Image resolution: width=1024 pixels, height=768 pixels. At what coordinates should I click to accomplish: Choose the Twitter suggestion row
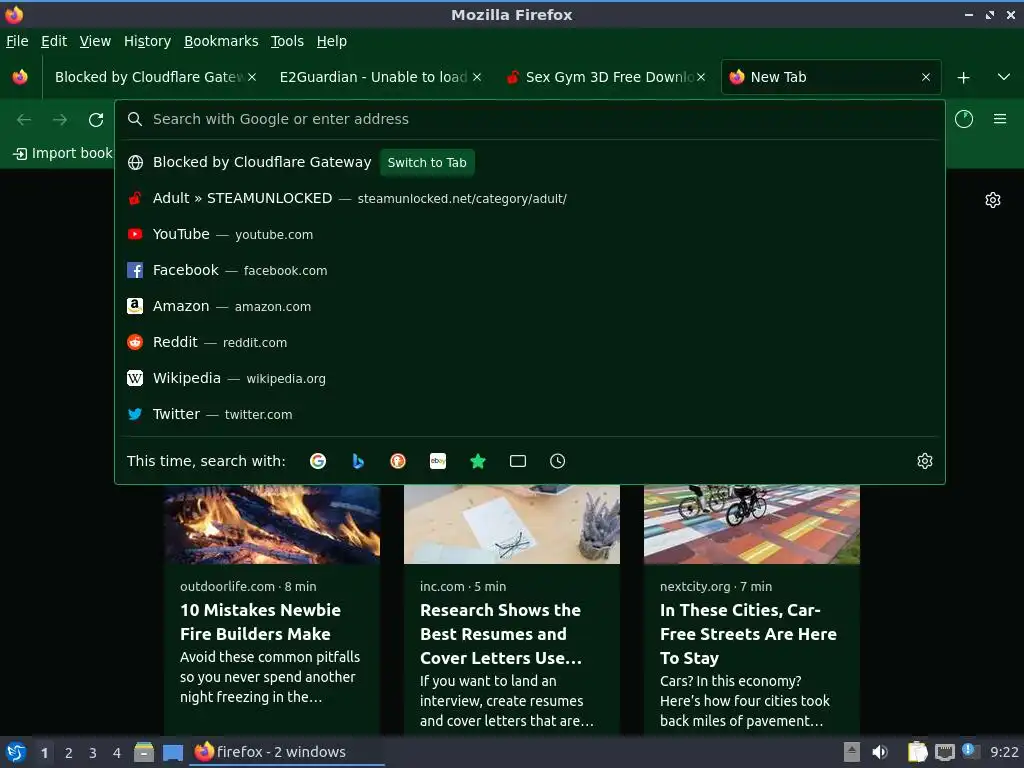click(530, 414)
